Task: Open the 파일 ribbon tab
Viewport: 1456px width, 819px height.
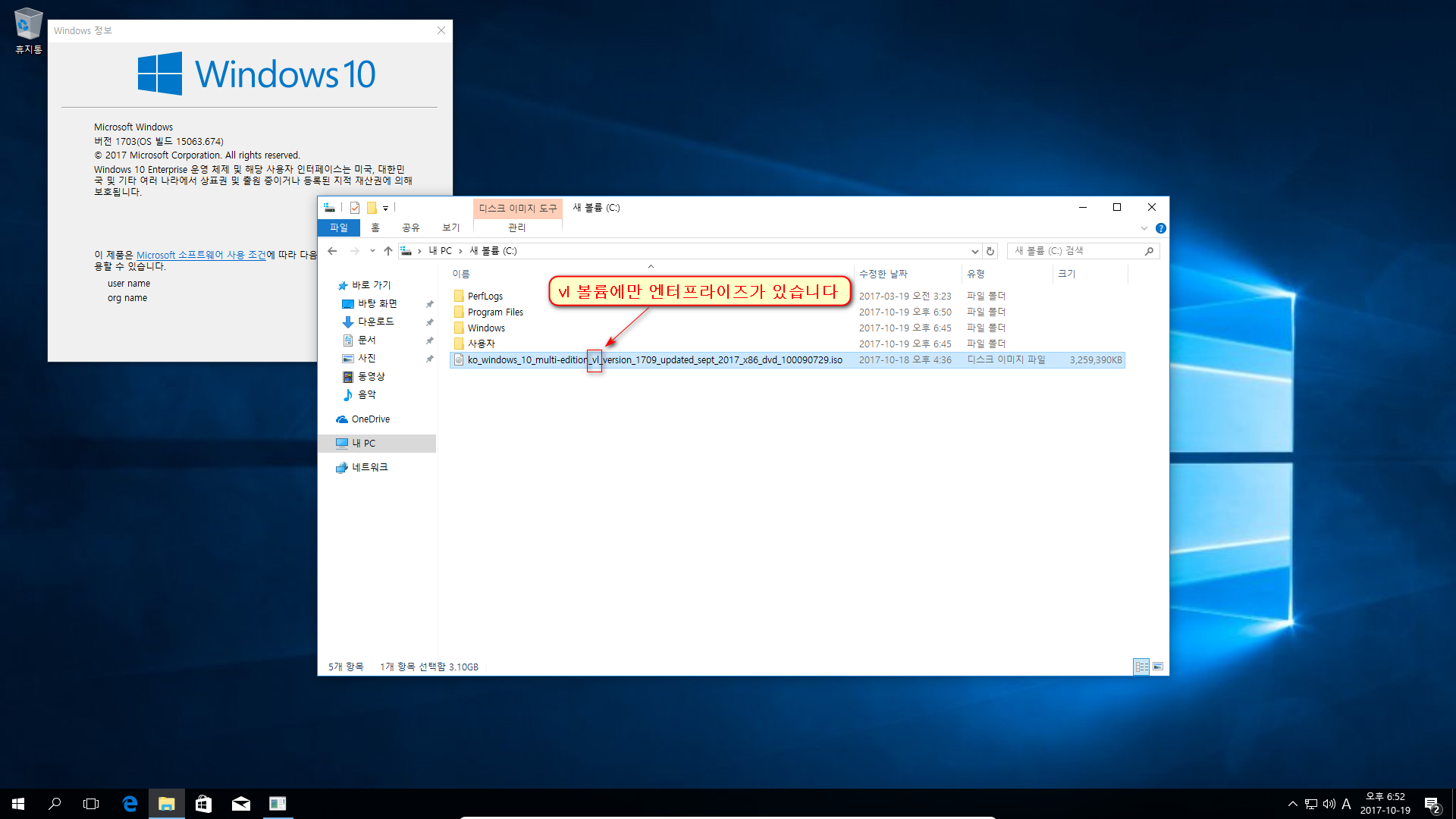Action: click(338, 227)
